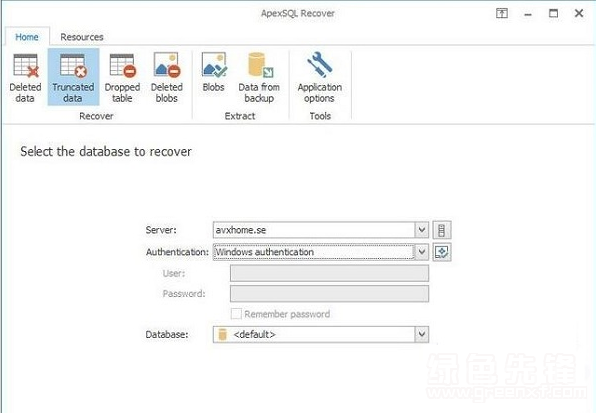Click the User input field
Viewport: 596px width, 413px height.
pyautogui.click(x=329, y=273)
